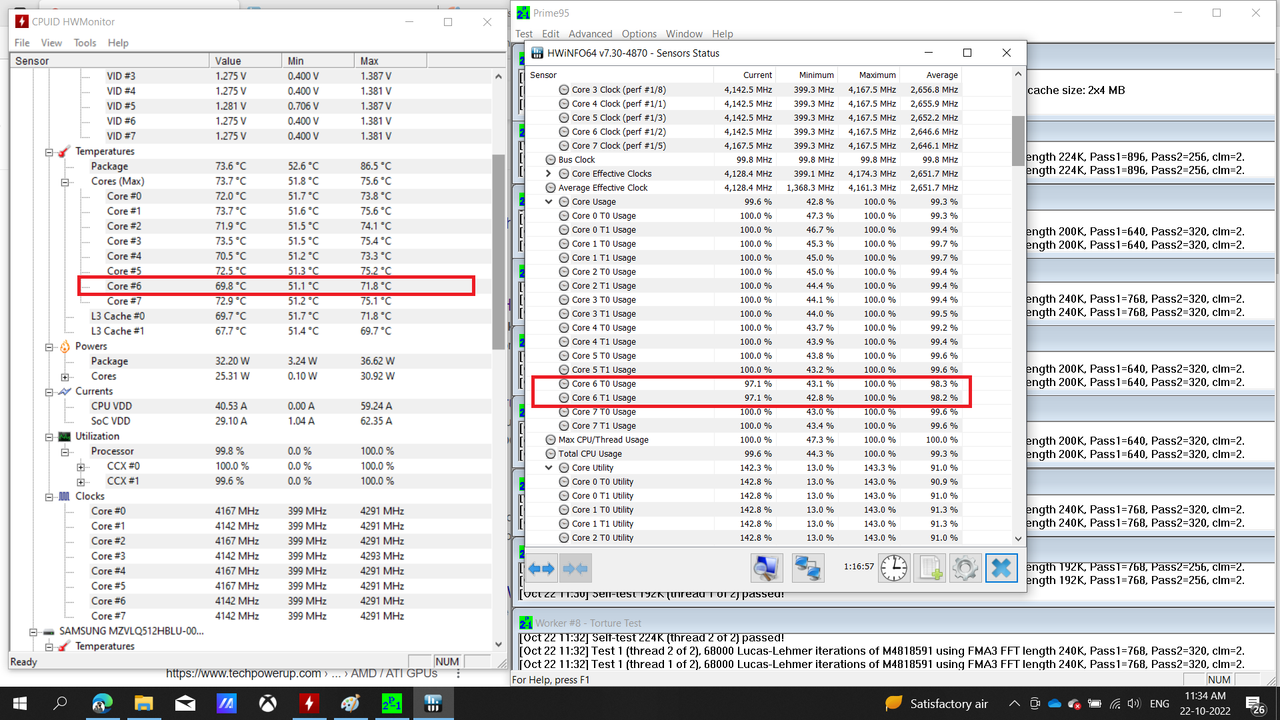Click the HWiNFO expand sensors left-right arrows button

pyautogui.click(x=541, y=568)
